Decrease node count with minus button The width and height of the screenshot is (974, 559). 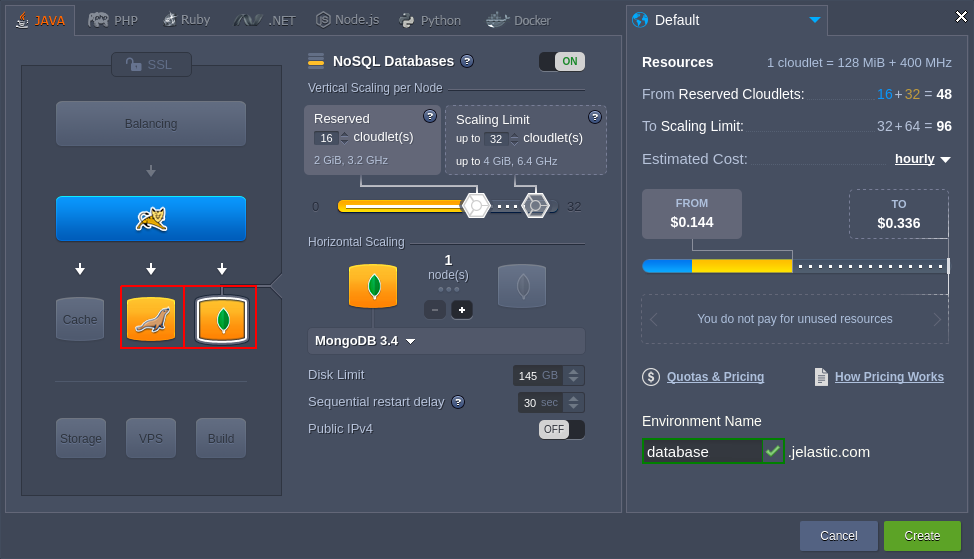pos(435,309)
